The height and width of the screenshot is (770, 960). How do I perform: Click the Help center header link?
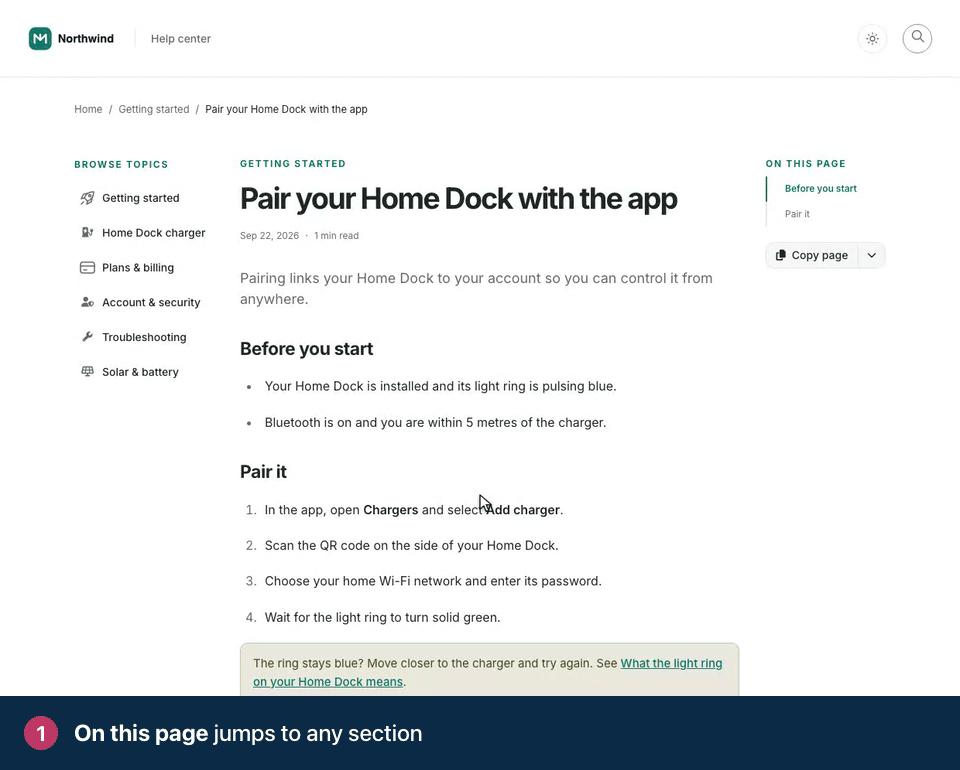pos(181,39)
